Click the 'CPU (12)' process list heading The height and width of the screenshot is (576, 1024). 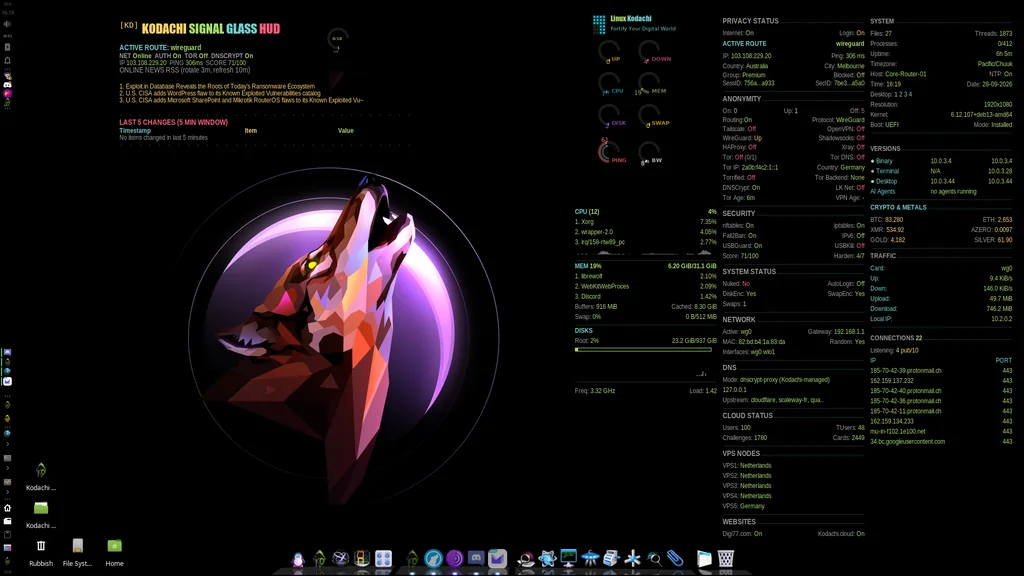pyautogui.click(x=586, y=212)
